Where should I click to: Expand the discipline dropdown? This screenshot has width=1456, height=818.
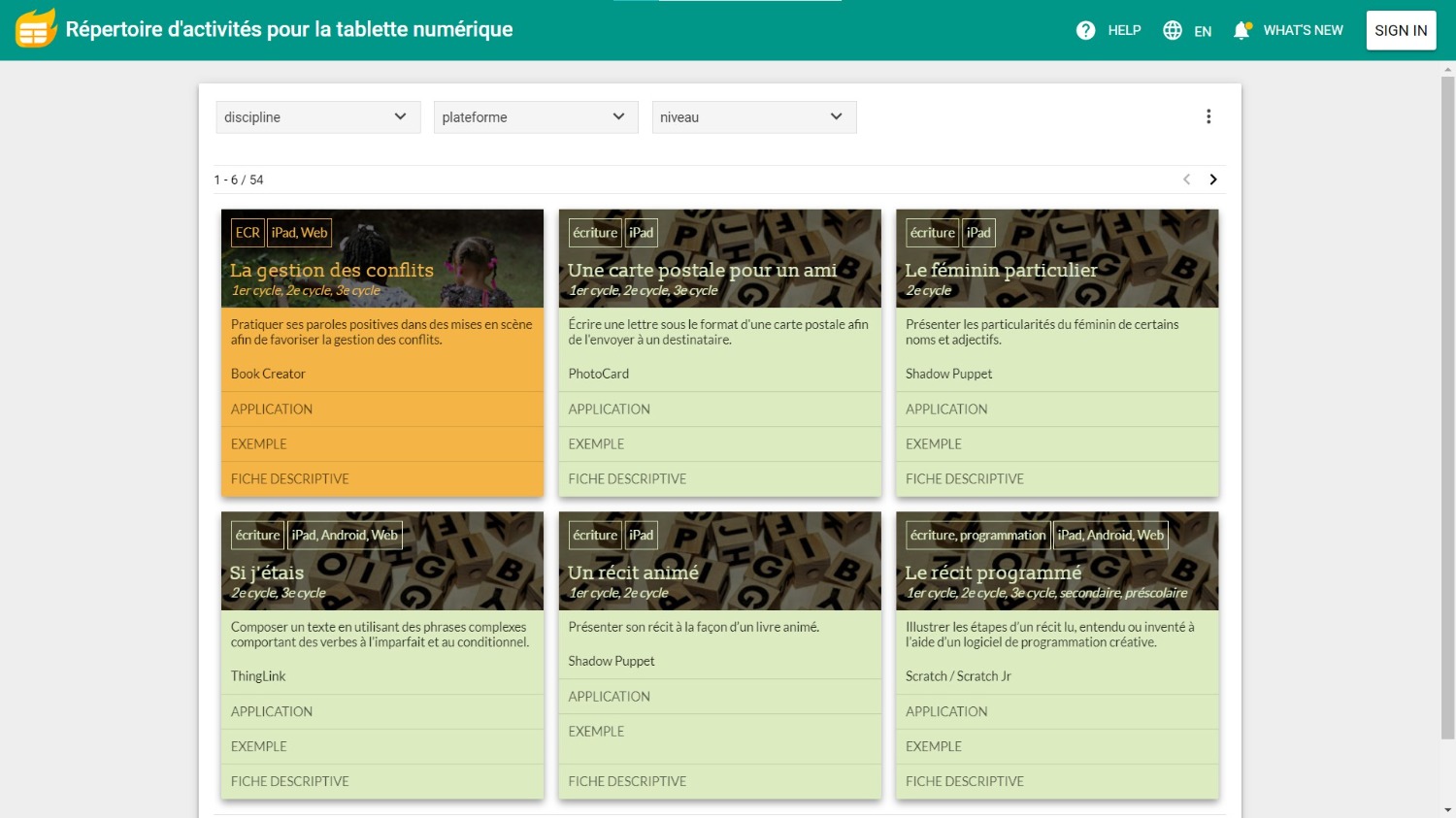coord(317,117)
